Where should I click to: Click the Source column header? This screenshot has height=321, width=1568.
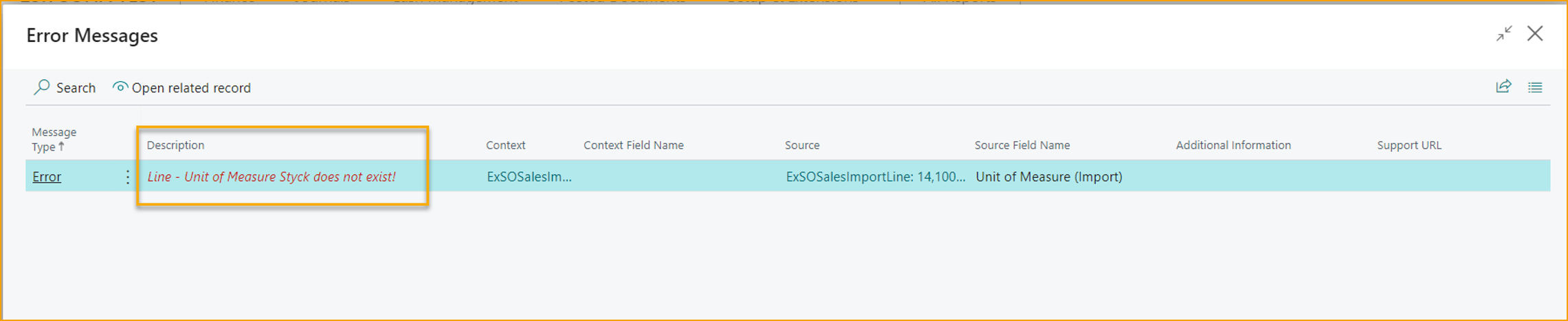pyautogui.click(x=802, y=145)
